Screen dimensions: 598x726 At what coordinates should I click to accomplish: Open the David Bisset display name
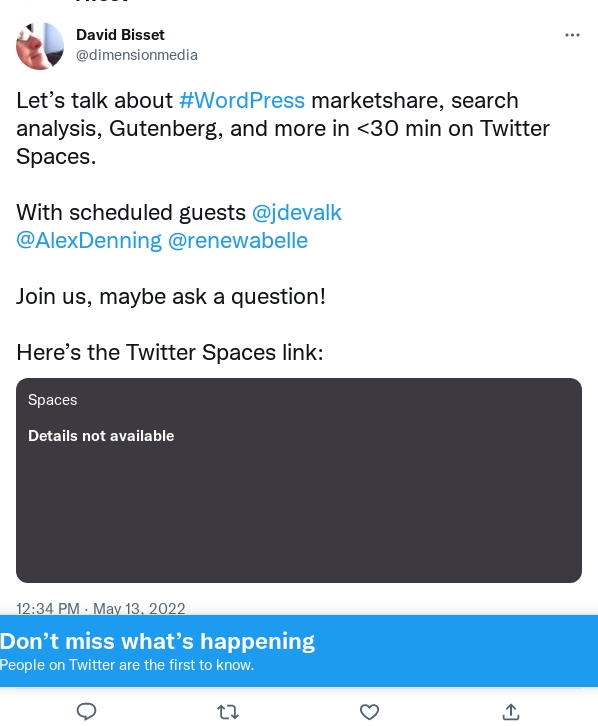point(120,35)
